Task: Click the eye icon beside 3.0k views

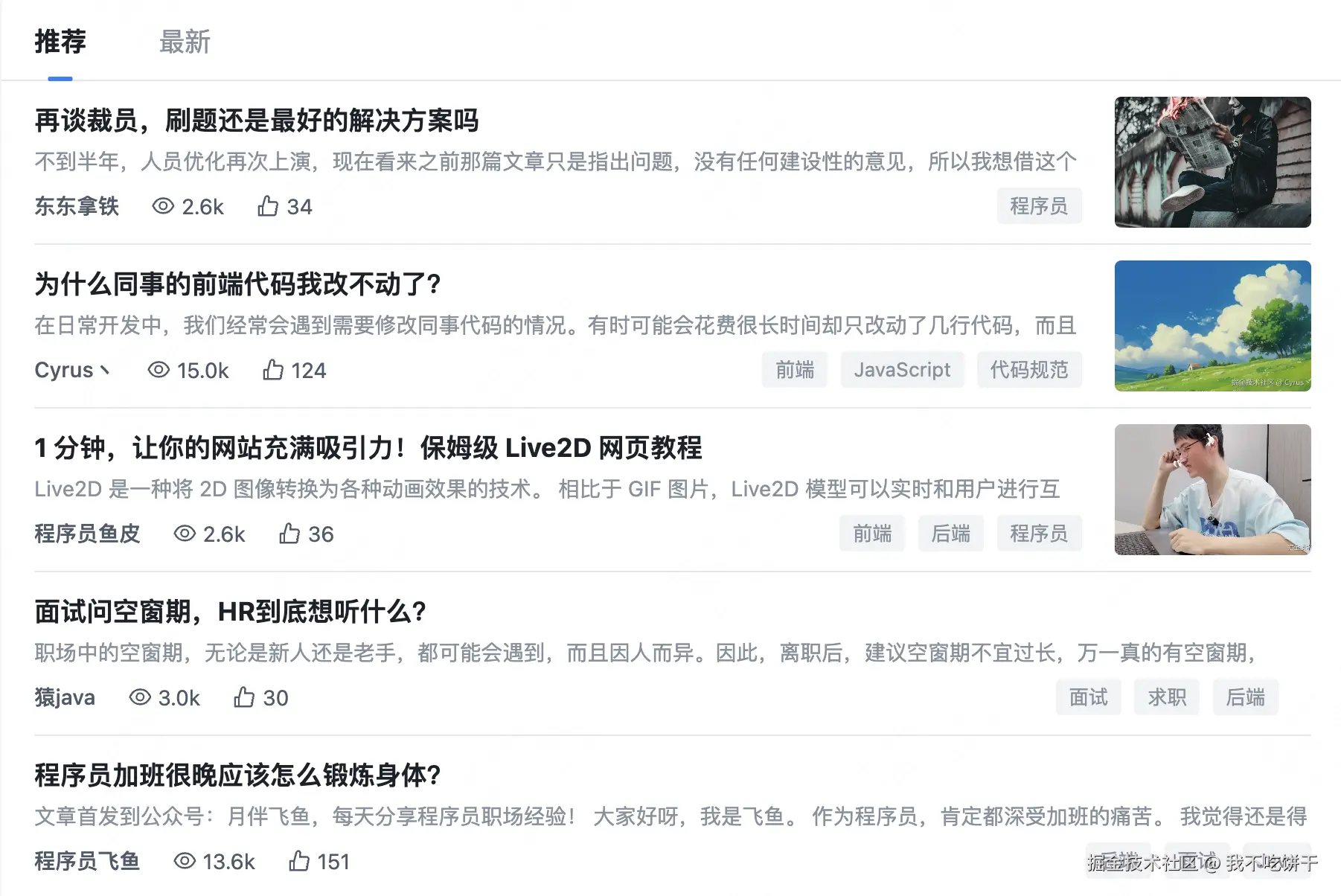Action: click(140, 697)
